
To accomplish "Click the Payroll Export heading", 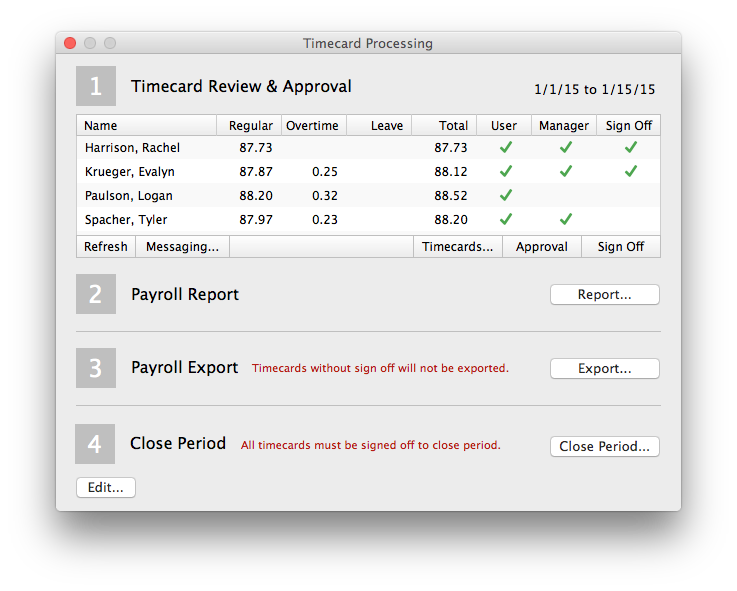I will point(185,368).
